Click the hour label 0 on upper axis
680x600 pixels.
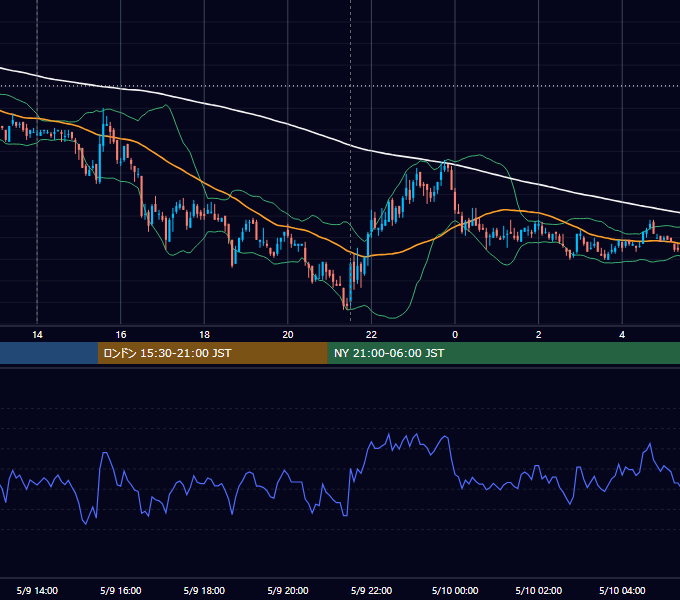coord(455,335)
